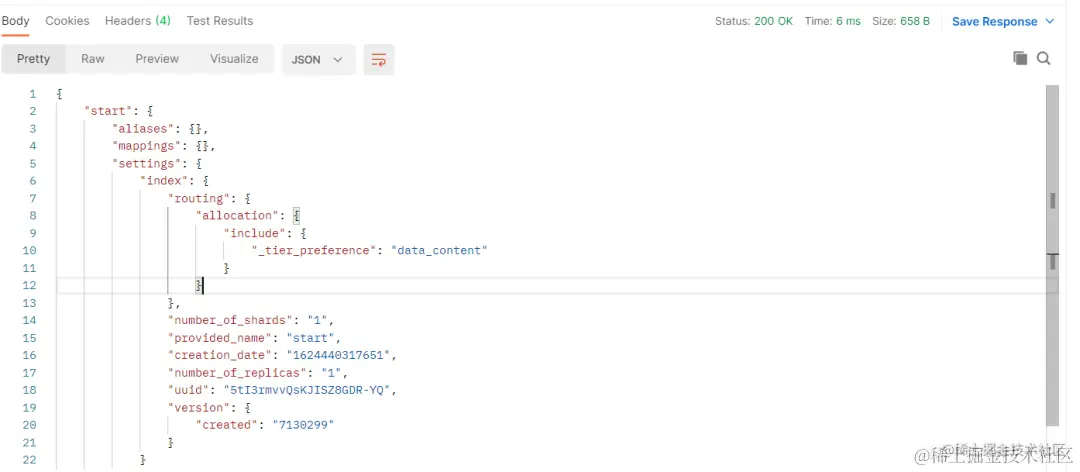Click the "1624440317651" value

[x=339, y=356]
